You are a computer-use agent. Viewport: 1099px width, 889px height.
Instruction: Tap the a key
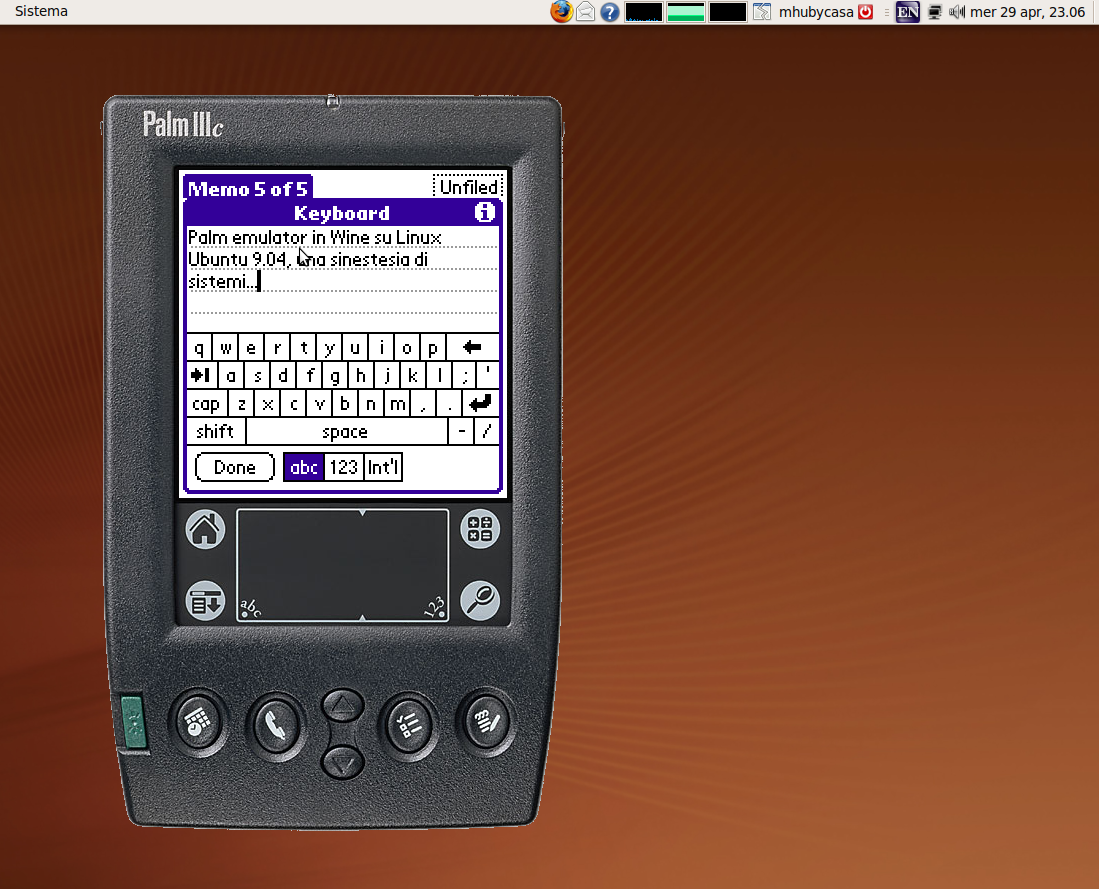pos(231,375)
